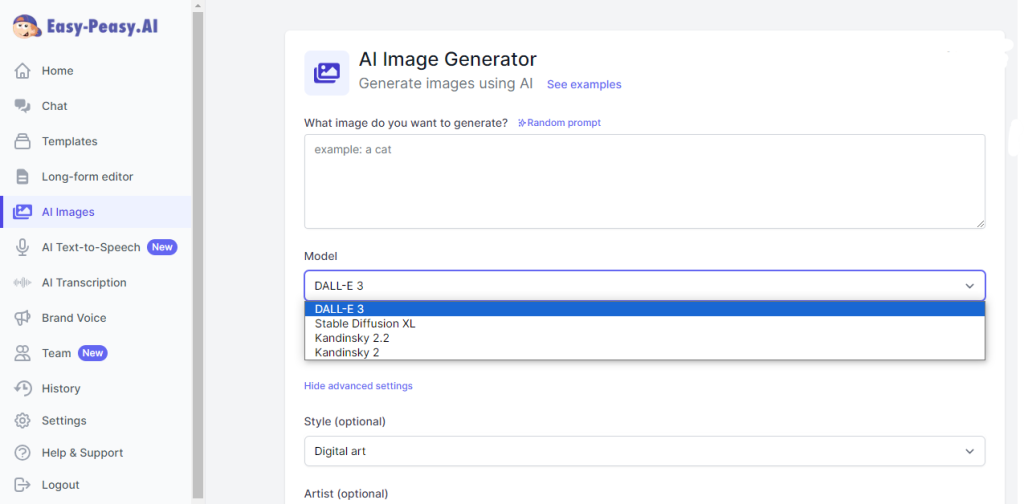This screenshot has height=504, width=1024.
Task: Open Chat via its speech bubble icon
Action: (x=22, y=106)
